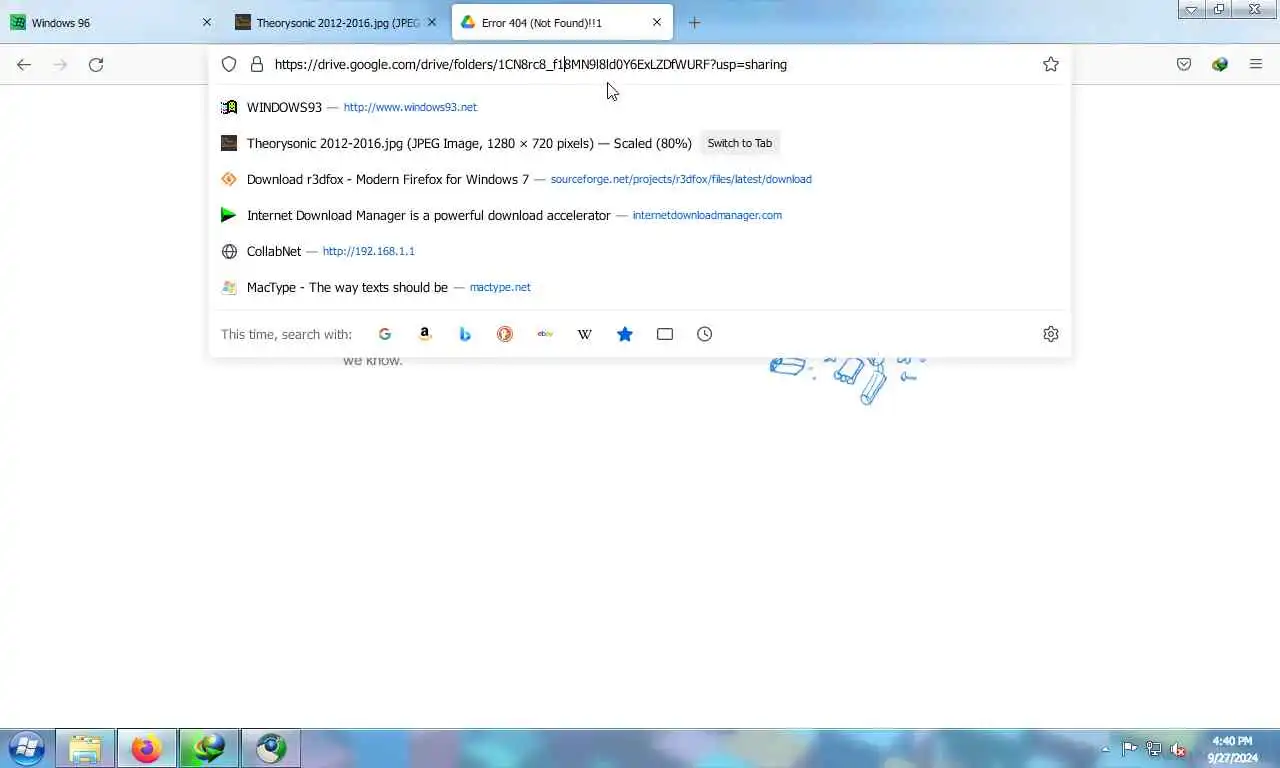Search open tabs icon
The height and width of the screenshot is (768, 1280).
click(665, 334)
